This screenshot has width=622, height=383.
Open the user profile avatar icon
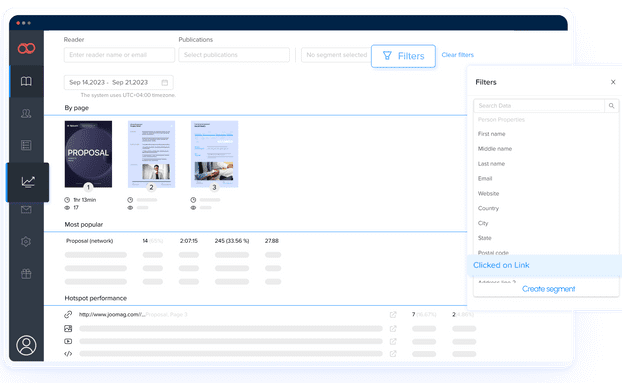pyautogui.click(x=26, y=345)
